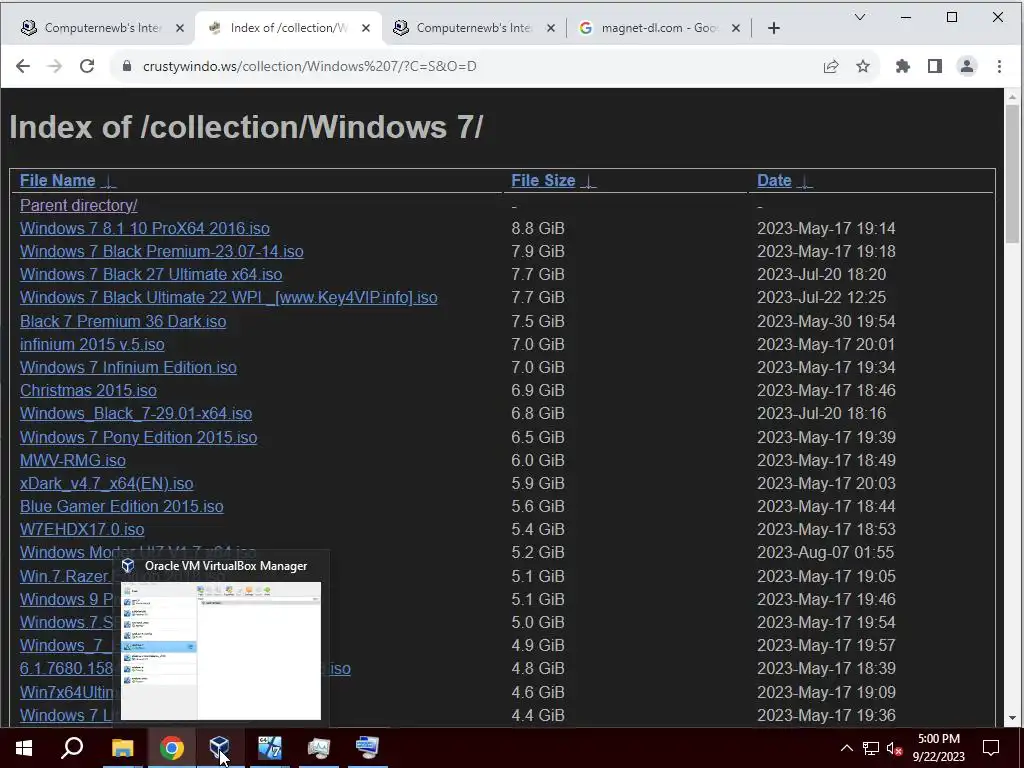Open xDark_v4.7_x64(EN).iso link

[x=106, y=483]
